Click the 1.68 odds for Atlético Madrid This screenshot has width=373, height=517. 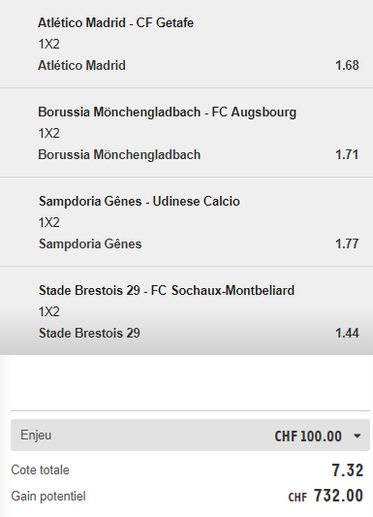pyautogui.click(x=347, y=65)
